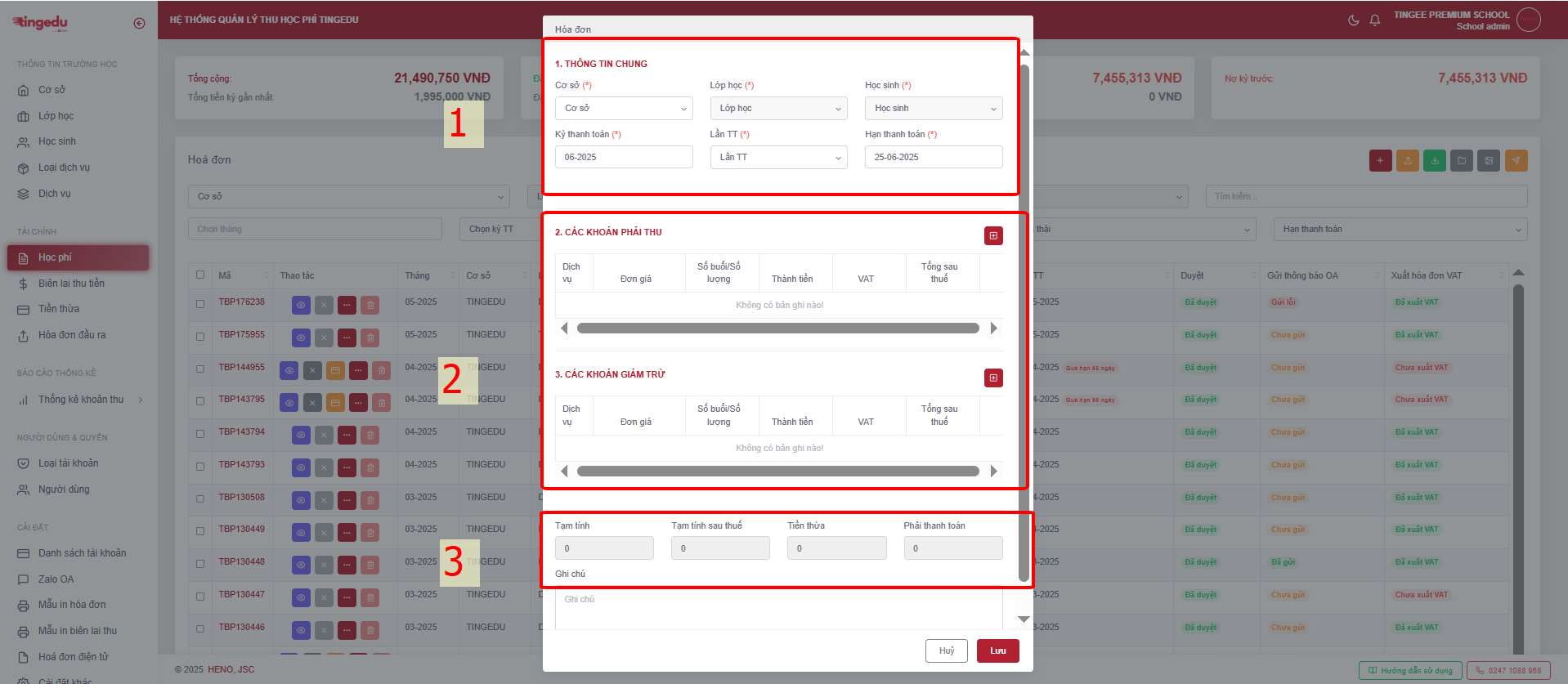Open the Cơ sở dropdown in invoice form
This screenshot has width=1568, height=684.
tap(624, 109)
